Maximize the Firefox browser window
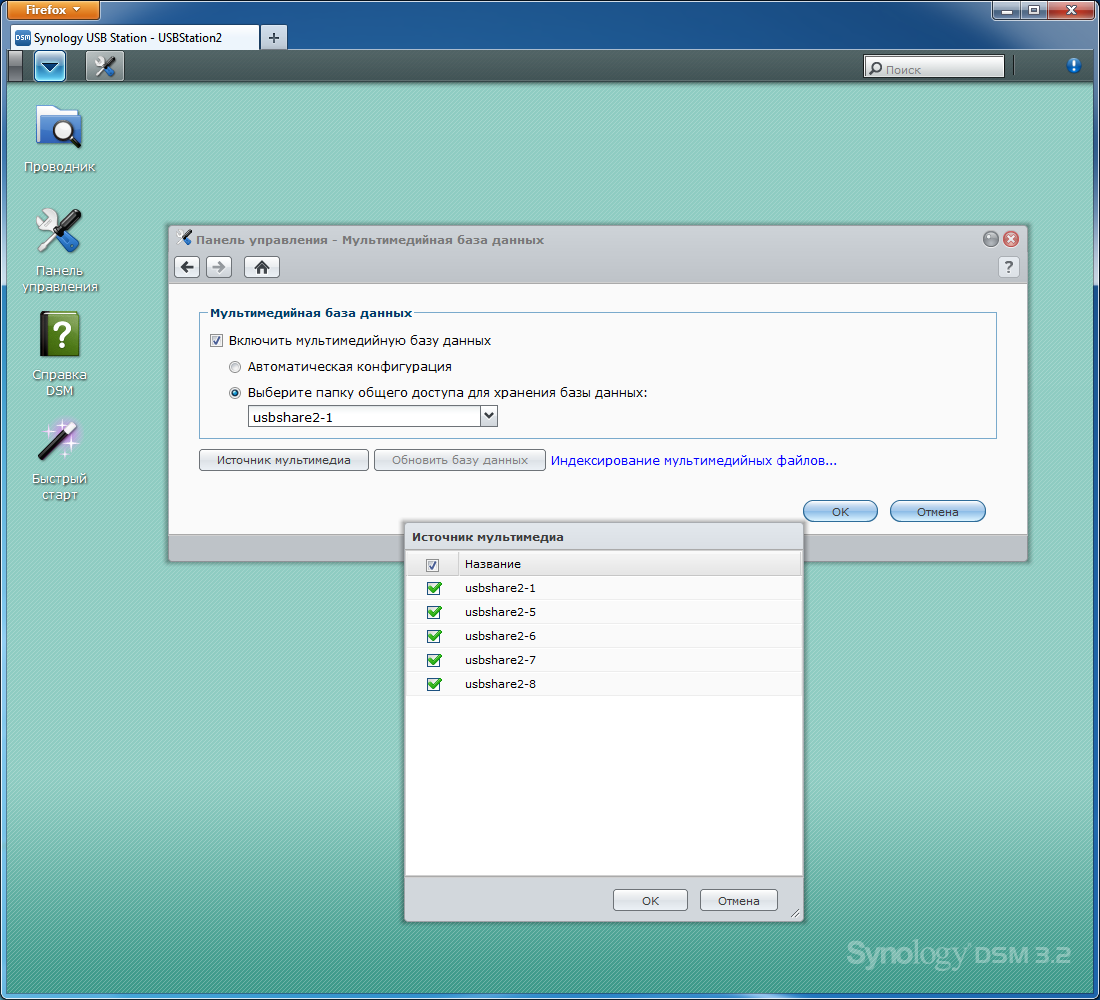Screen dimensions: 1100x1000 tap(1034, 10)
